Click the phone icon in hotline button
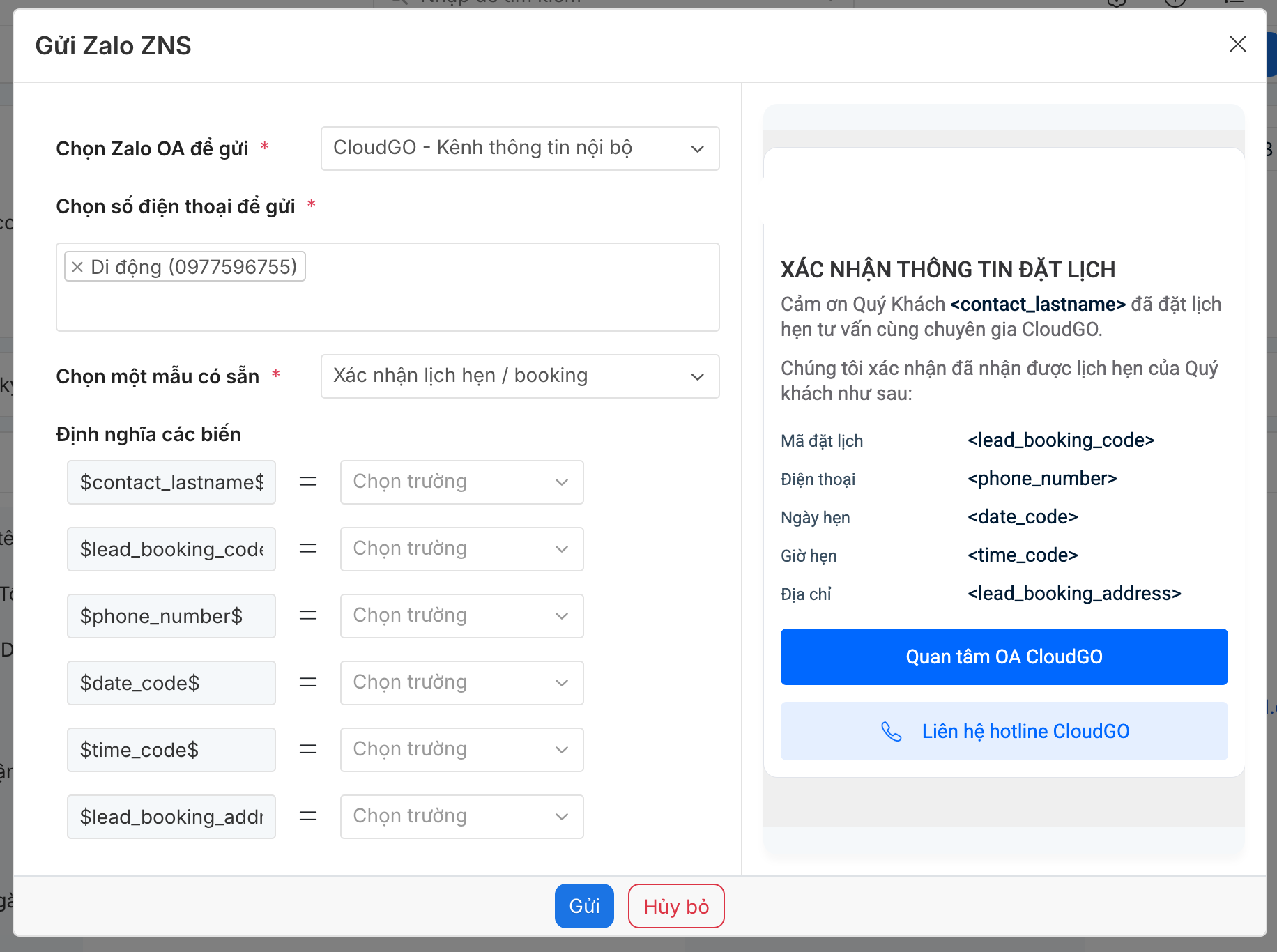 [x=891, y=731]
